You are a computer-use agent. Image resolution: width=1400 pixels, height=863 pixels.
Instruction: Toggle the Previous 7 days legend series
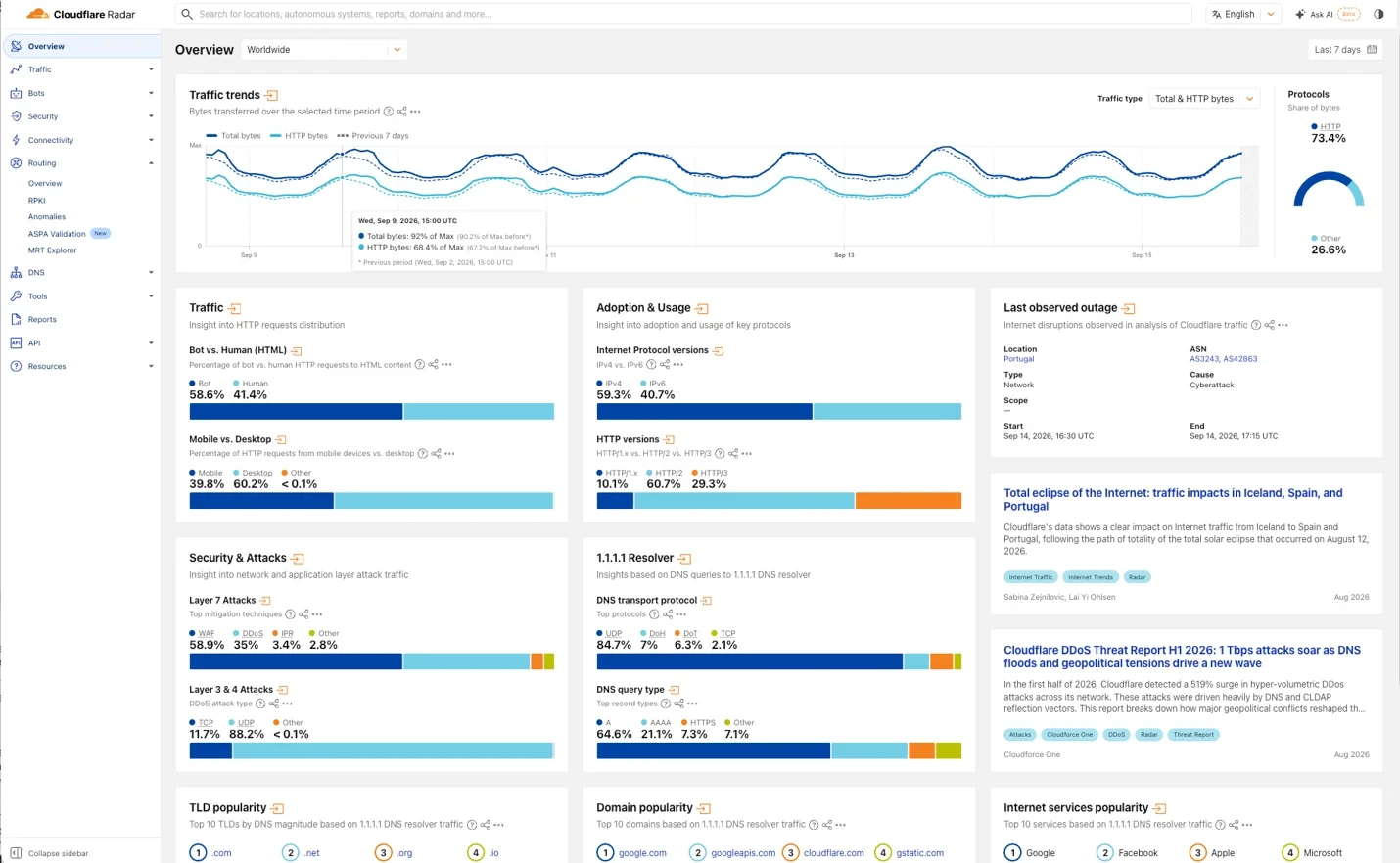[373, 136]
